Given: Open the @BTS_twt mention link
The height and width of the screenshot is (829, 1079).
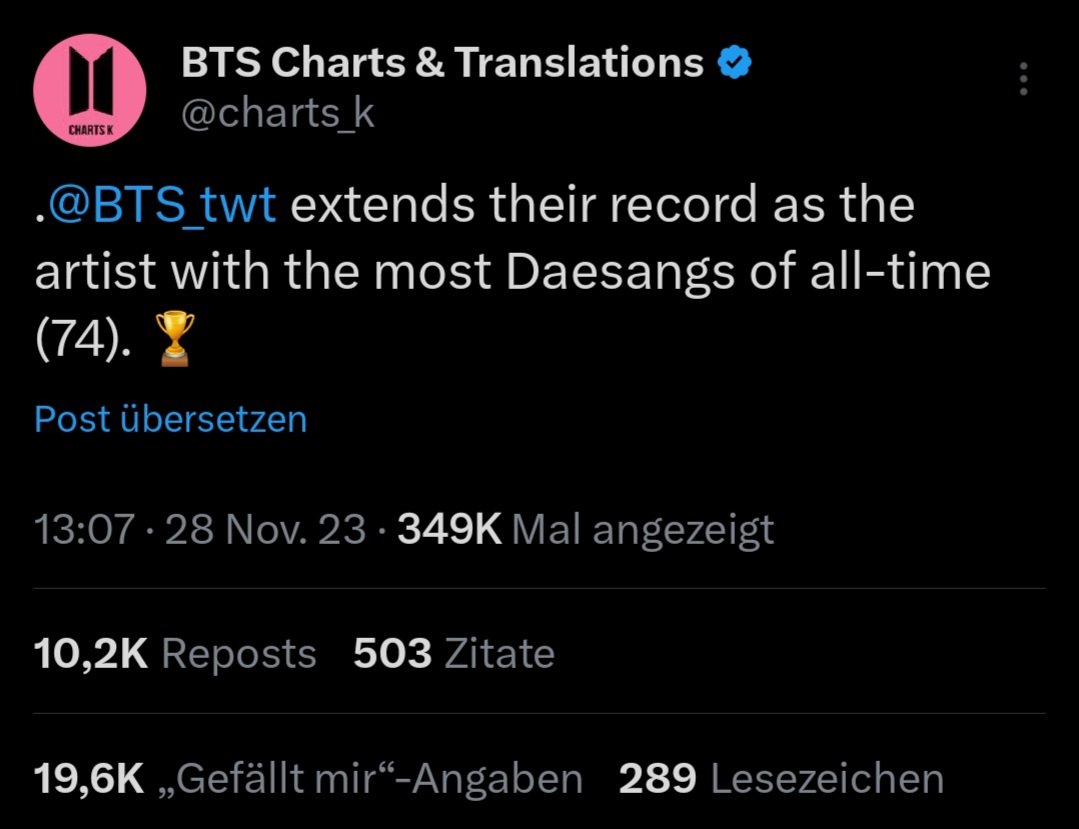Looking at the screenshot, I should coord(162,205).
